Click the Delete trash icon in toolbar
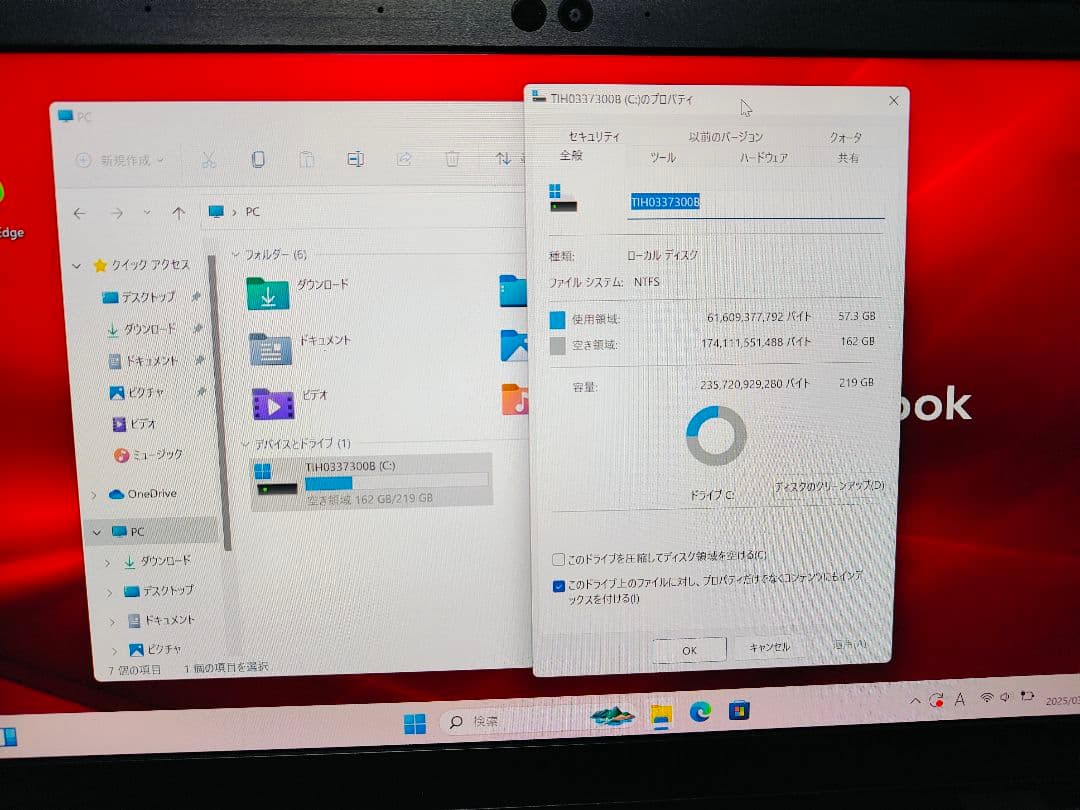1080x810 pixels. 452,160
